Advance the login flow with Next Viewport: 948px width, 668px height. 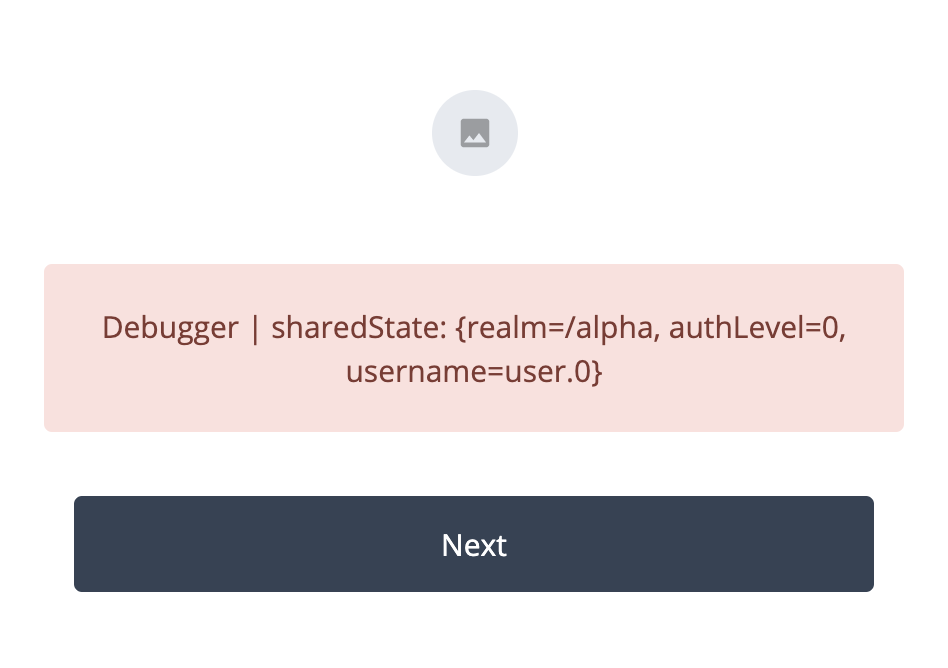pos(473,544)
